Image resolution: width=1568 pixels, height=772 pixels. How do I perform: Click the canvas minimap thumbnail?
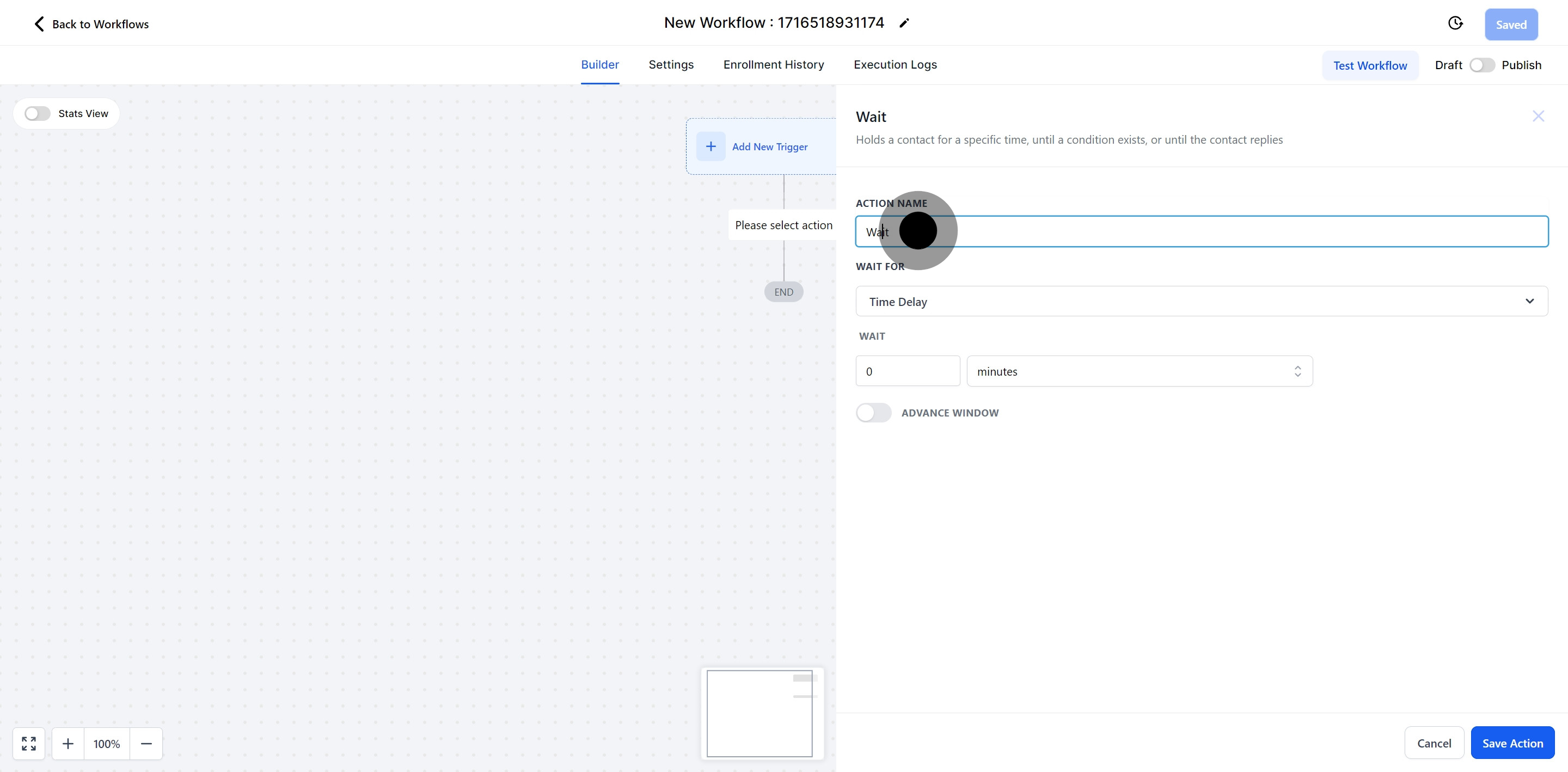(759, 714)
